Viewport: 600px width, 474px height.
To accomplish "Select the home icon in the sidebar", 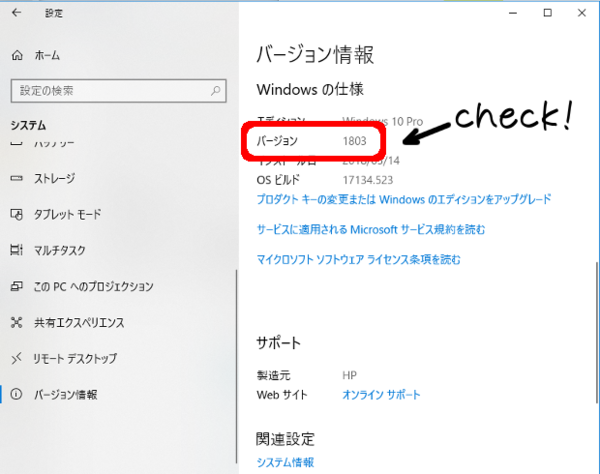I will point(17,55).
